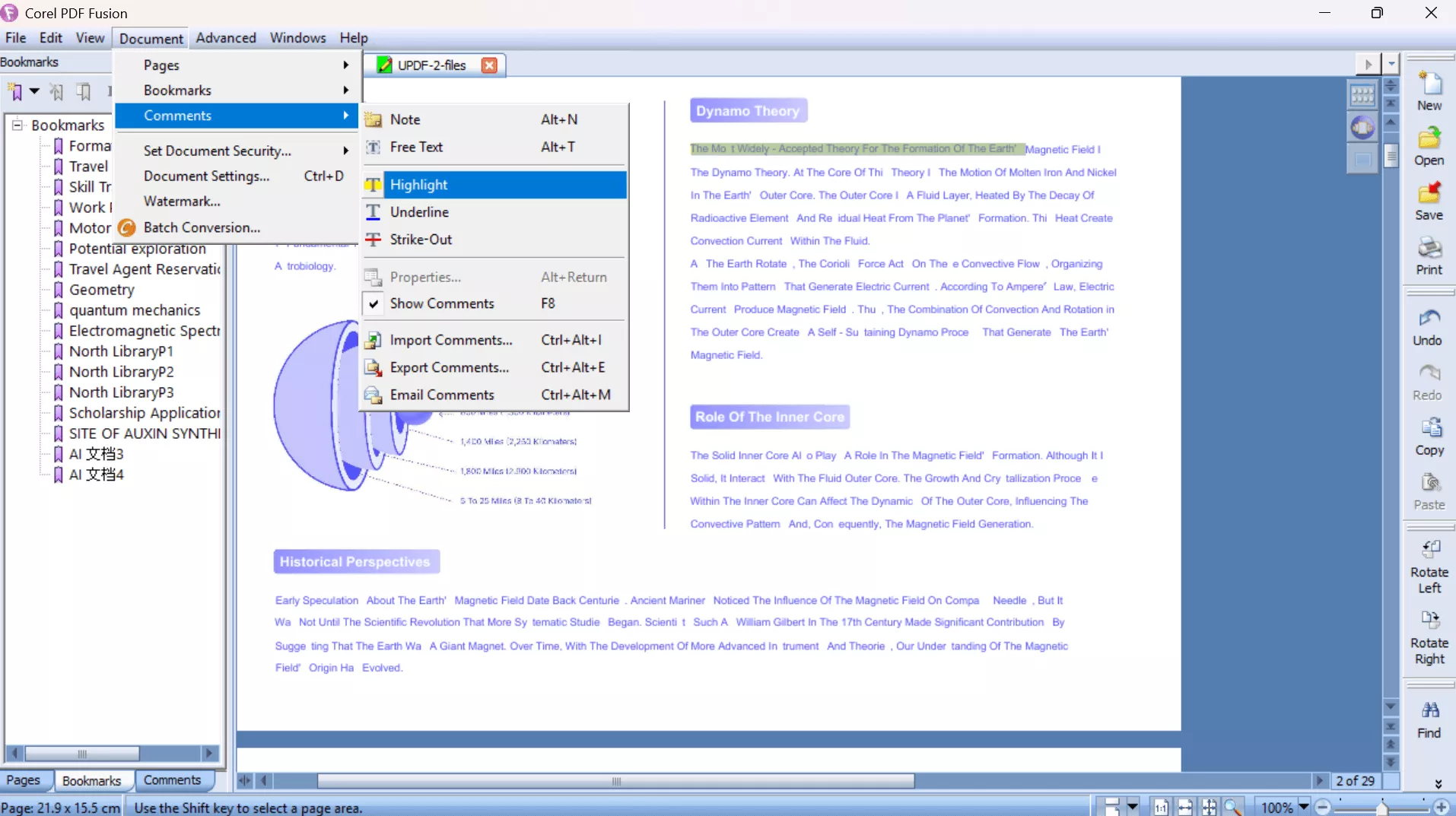1456x816 pixels.
Task: Open the bookmark options dropdown arrow
Action: coord(33,92)
